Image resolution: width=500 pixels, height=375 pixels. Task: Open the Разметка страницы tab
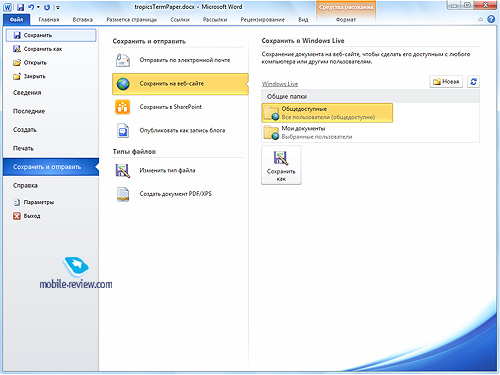click(132, 20)
